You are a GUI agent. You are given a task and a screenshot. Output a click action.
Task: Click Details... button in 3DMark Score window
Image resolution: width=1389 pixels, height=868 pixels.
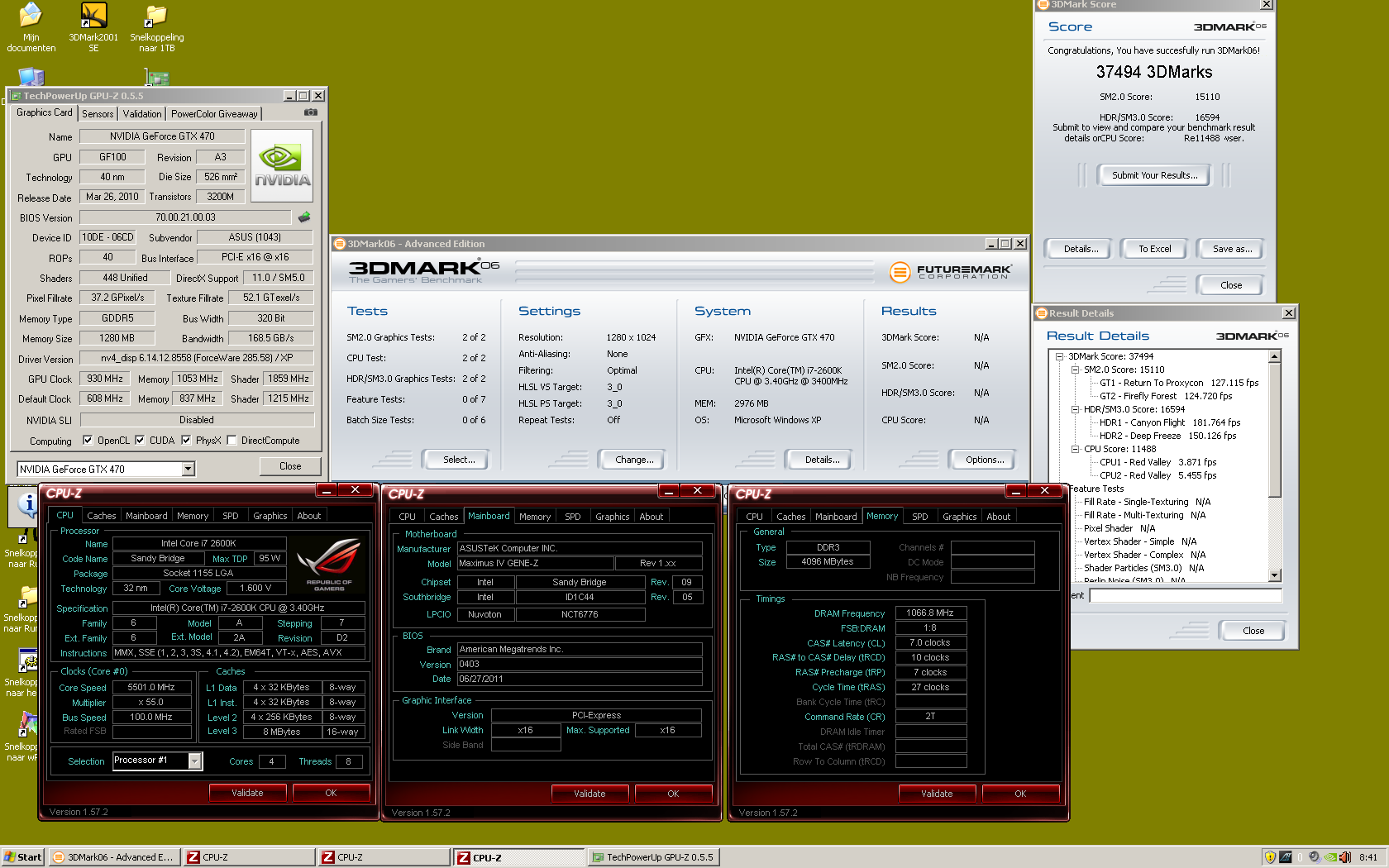[x=1081, y=249]
